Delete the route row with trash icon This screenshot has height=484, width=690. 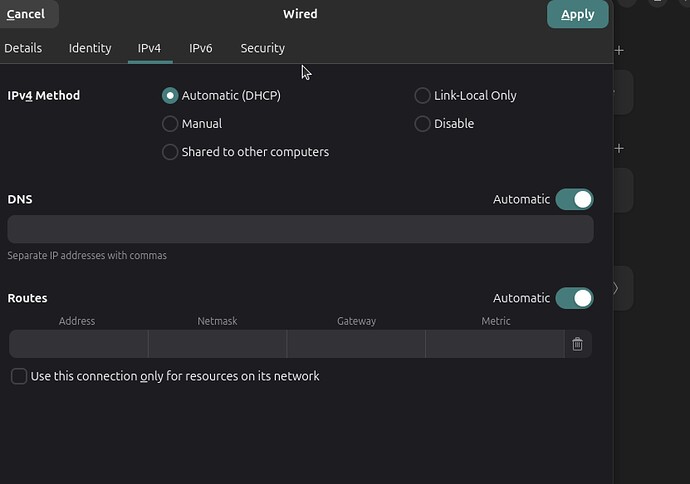pos(577,344)
